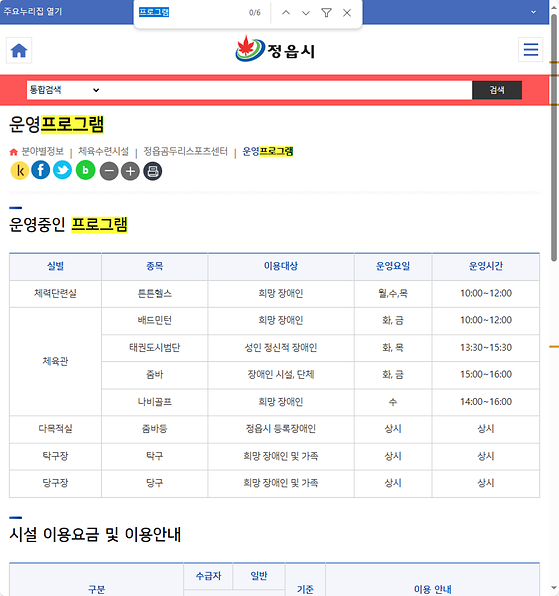Open 체육수련시설 breadcrumb
Viewport: 559px width, 596px height.
pos(103,151)
